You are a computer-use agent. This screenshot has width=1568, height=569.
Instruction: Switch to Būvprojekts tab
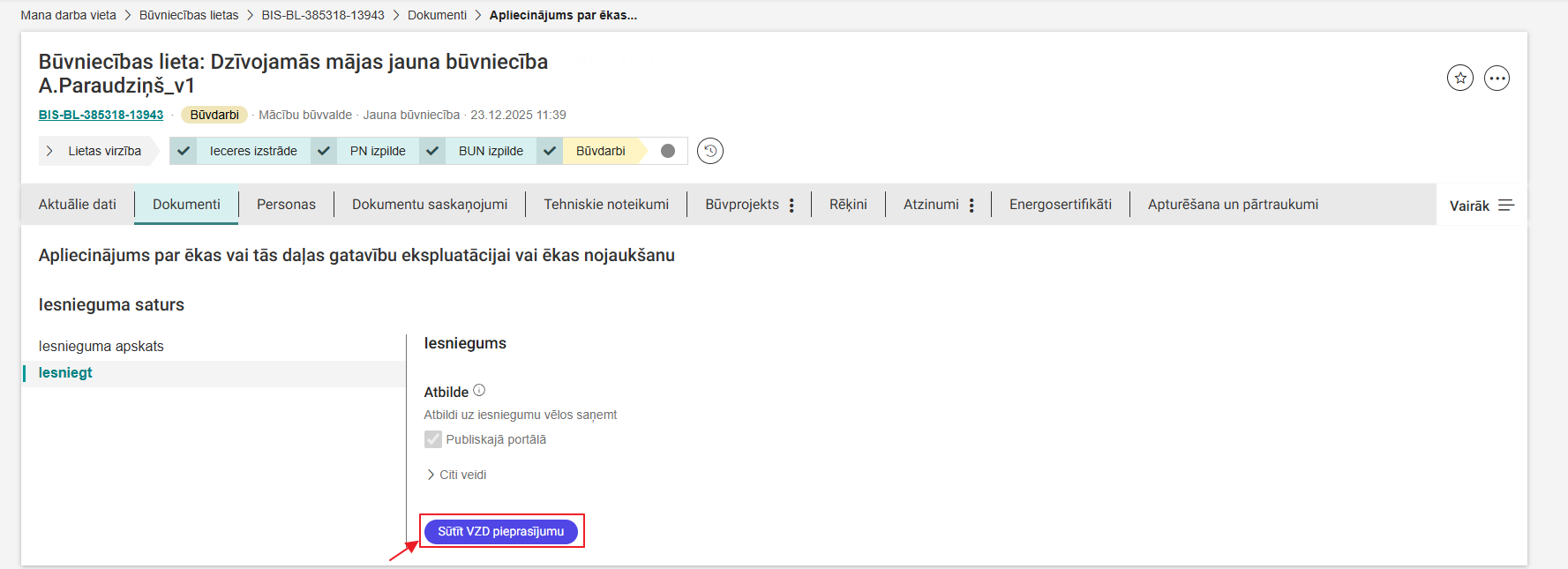(x=741, y=205)
